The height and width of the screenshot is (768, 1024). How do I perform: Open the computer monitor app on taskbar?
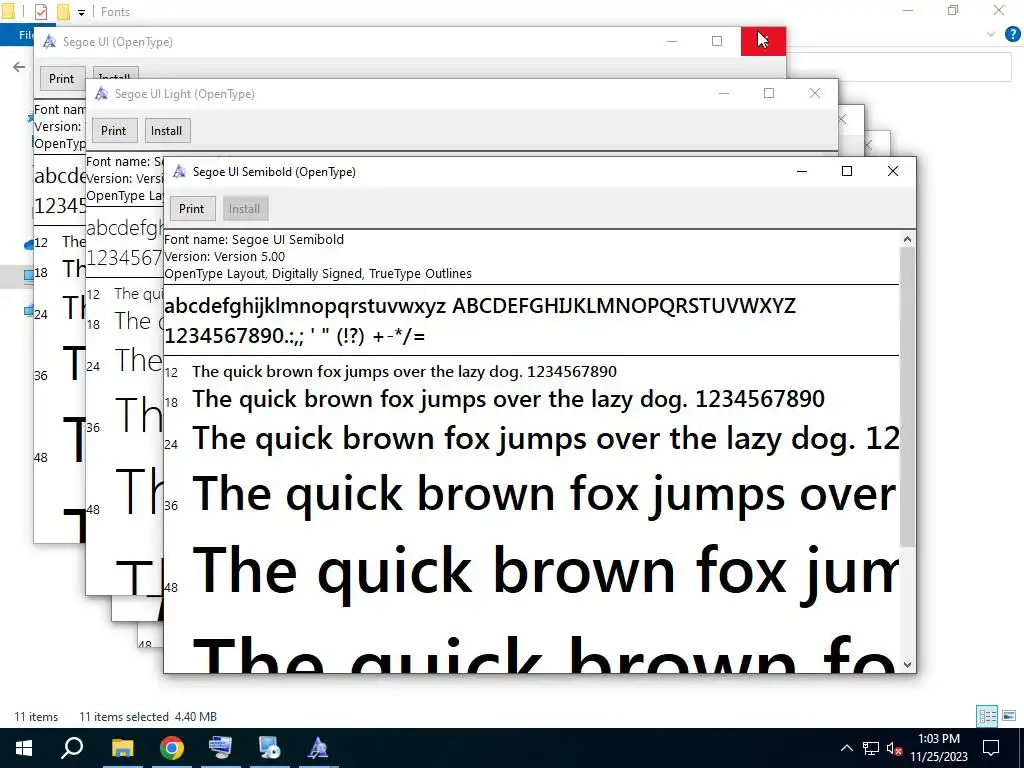tap(220, 748)
